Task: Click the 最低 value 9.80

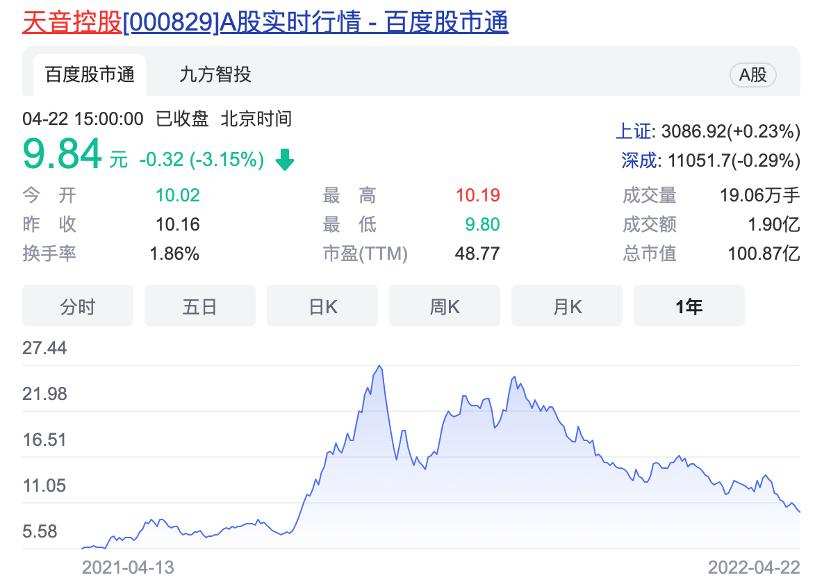Action: [482, 224]
